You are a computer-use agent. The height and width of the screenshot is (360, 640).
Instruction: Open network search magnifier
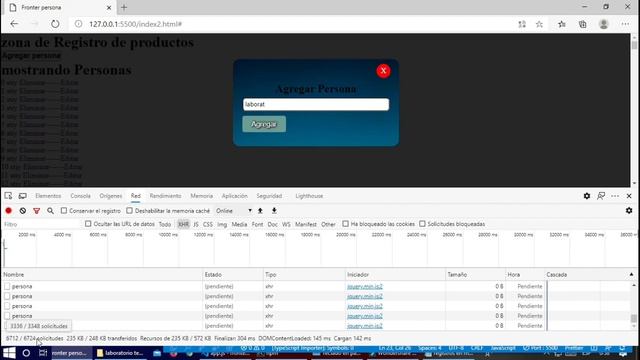tap(50, 211)
